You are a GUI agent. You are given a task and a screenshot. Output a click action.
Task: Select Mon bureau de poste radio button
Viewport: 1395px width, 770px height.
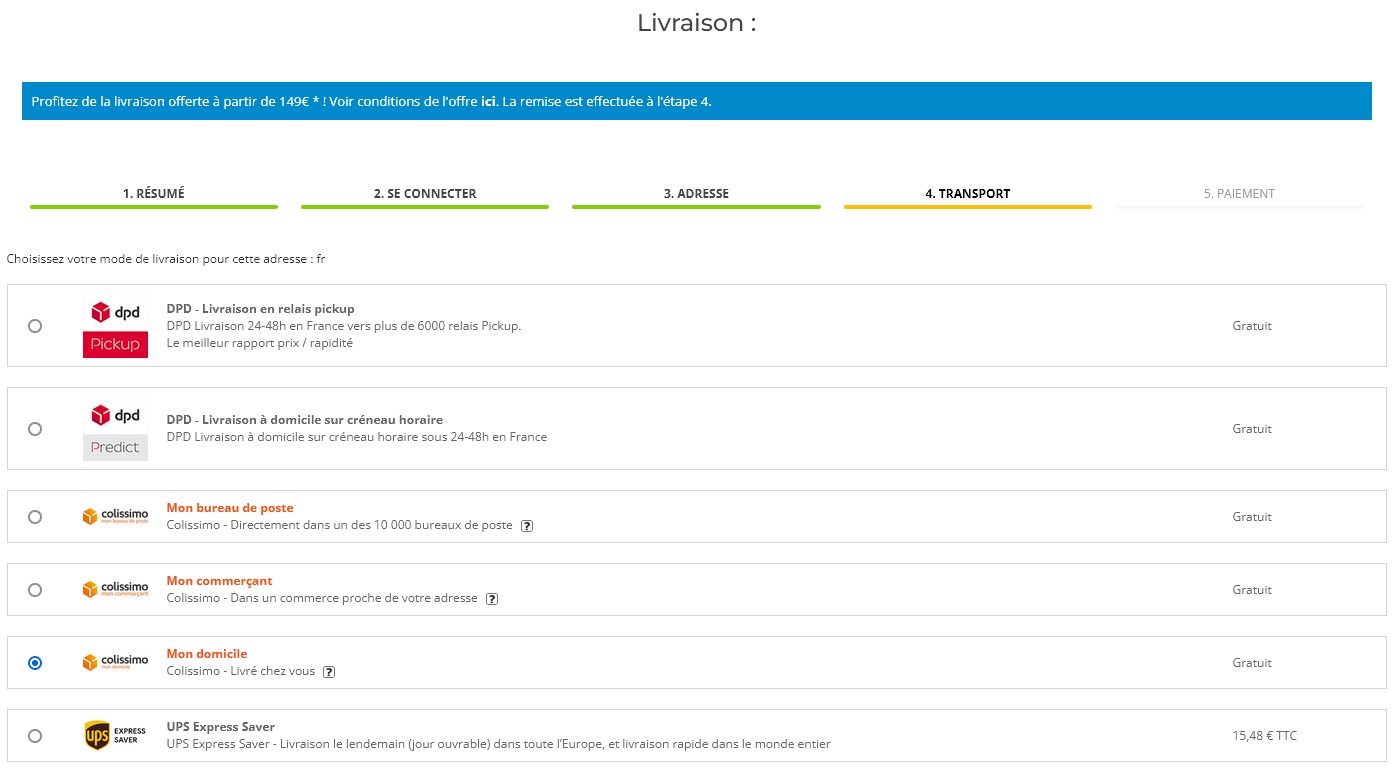pyautogui.click(x=35, y=517)
